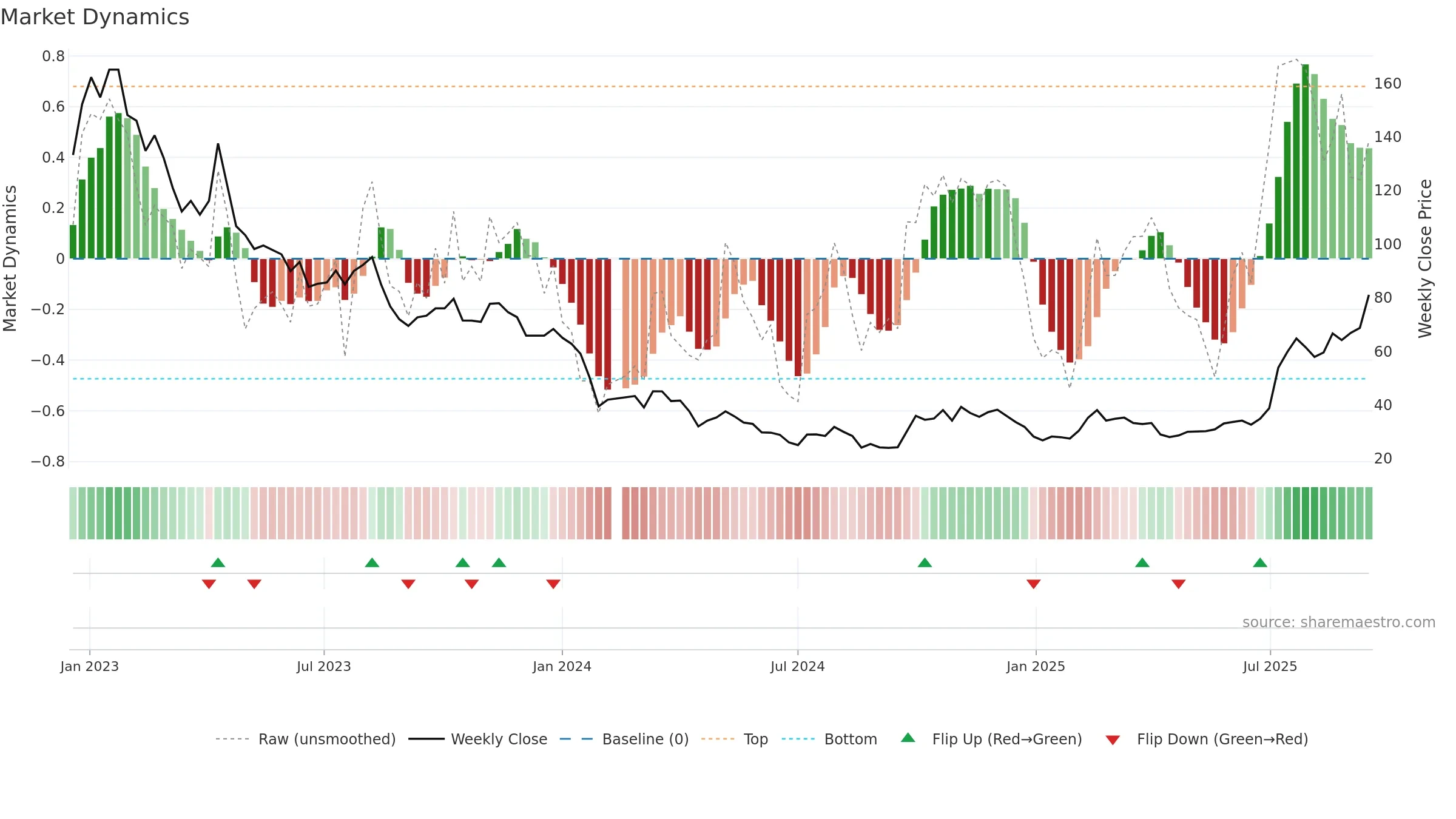Click the '−0.4' left axis tick label
Viewport: 1456px width, 819px height.
coord(48,360)
